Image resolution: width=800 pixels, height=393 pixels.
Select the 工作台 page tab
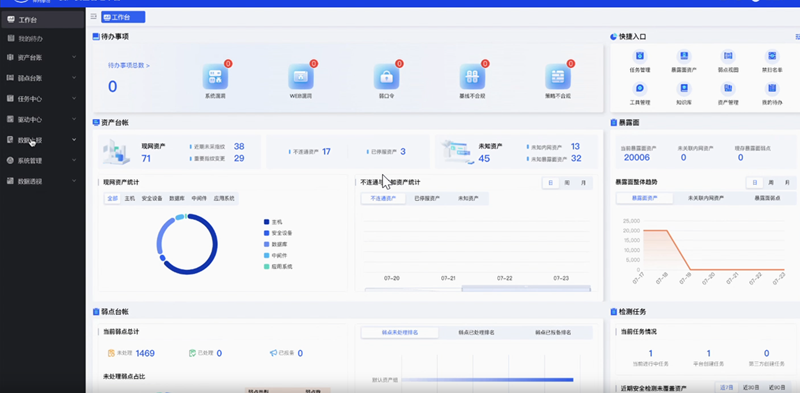pos(123,17)
